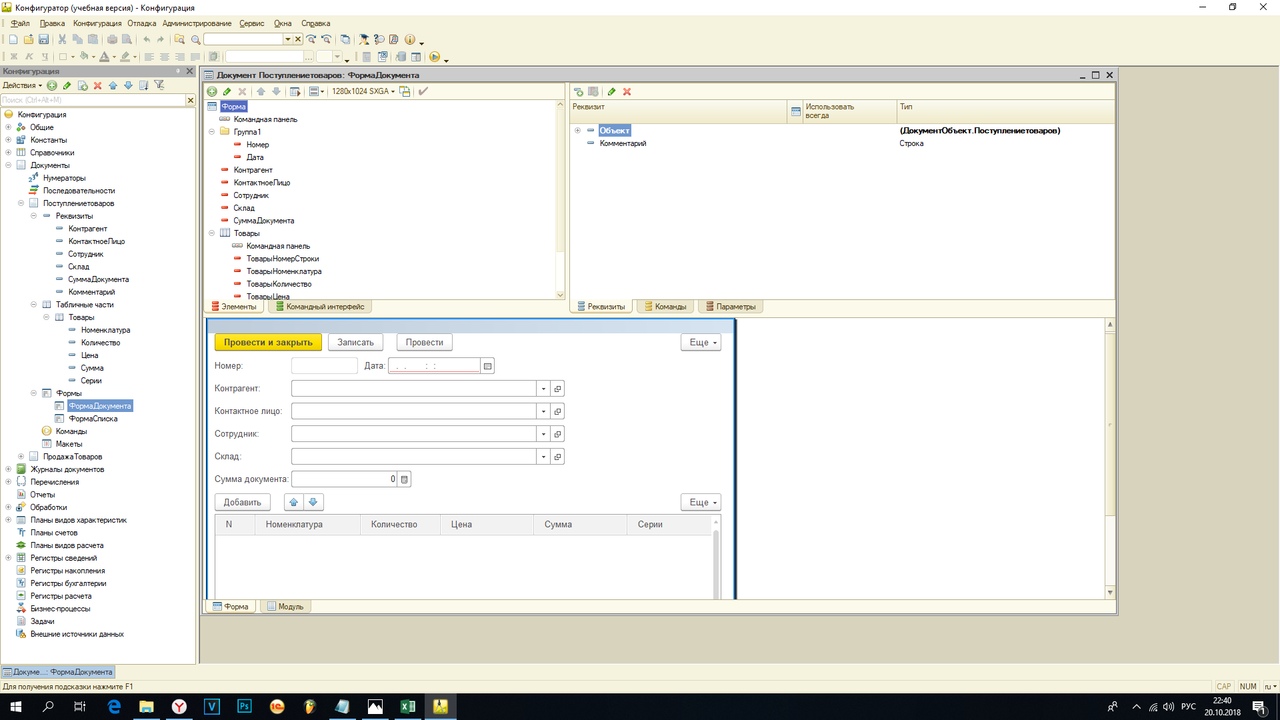Click the calculator icon by Сумма документа

[404, 480]
